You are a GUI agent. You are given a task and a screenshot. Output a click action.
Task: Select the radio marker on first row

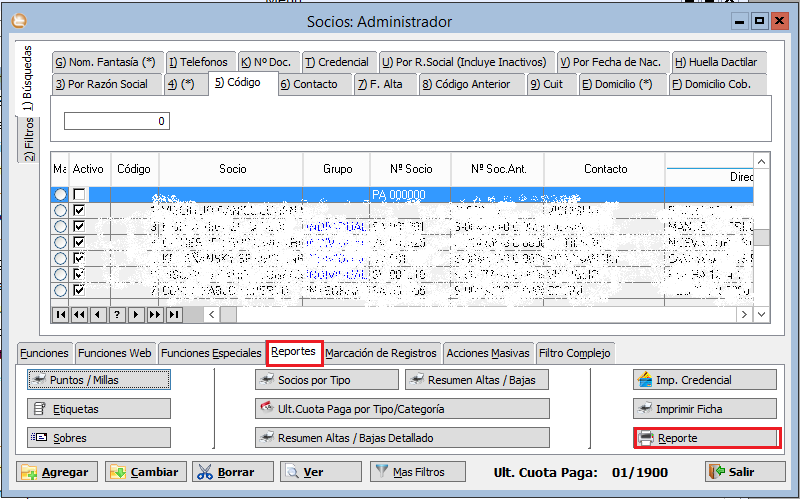tap(60, 194)
